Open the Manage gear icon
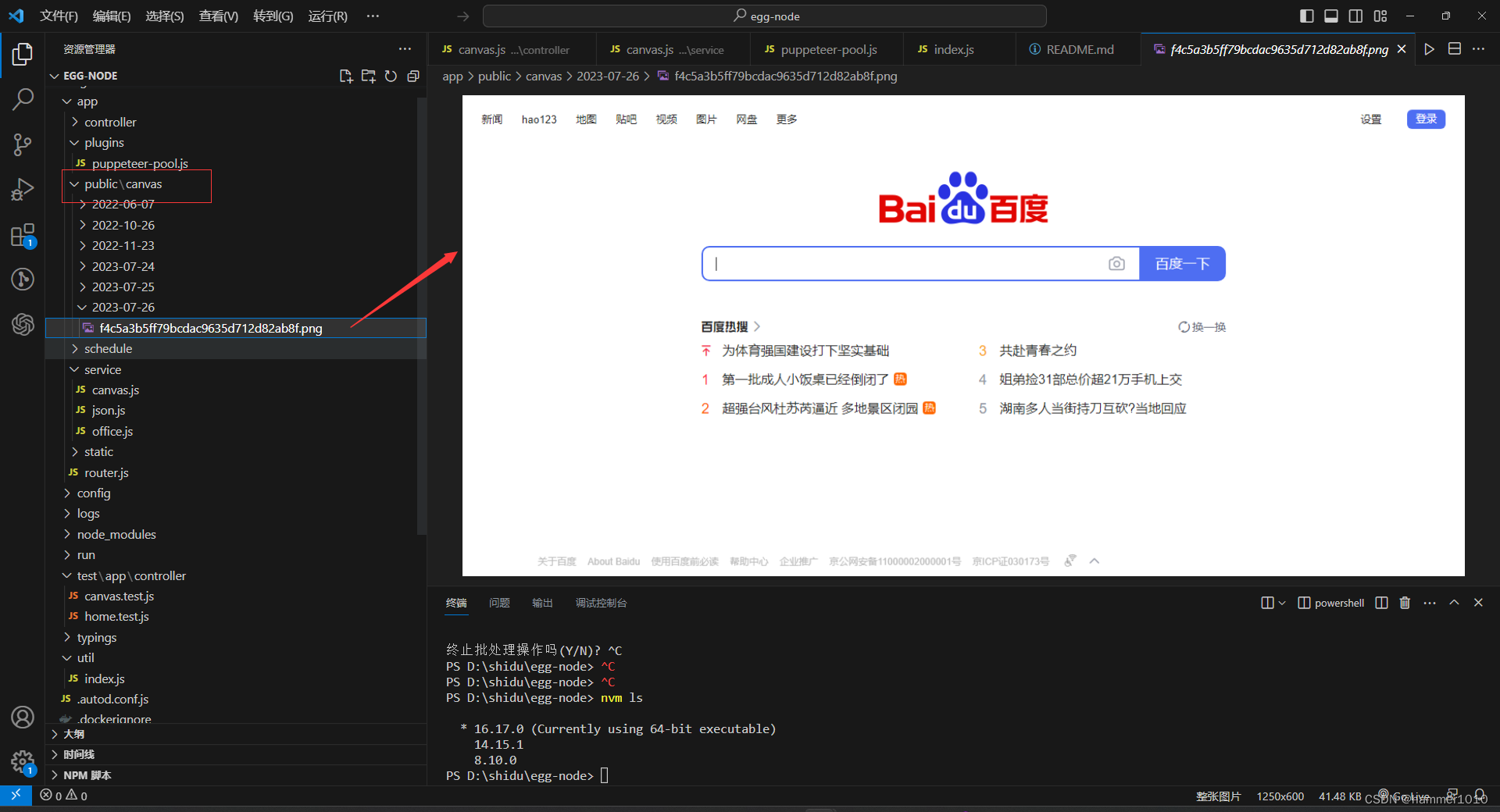Image resolution: width=1500 pixels, height=812 pixels. (x=23, y=762)
